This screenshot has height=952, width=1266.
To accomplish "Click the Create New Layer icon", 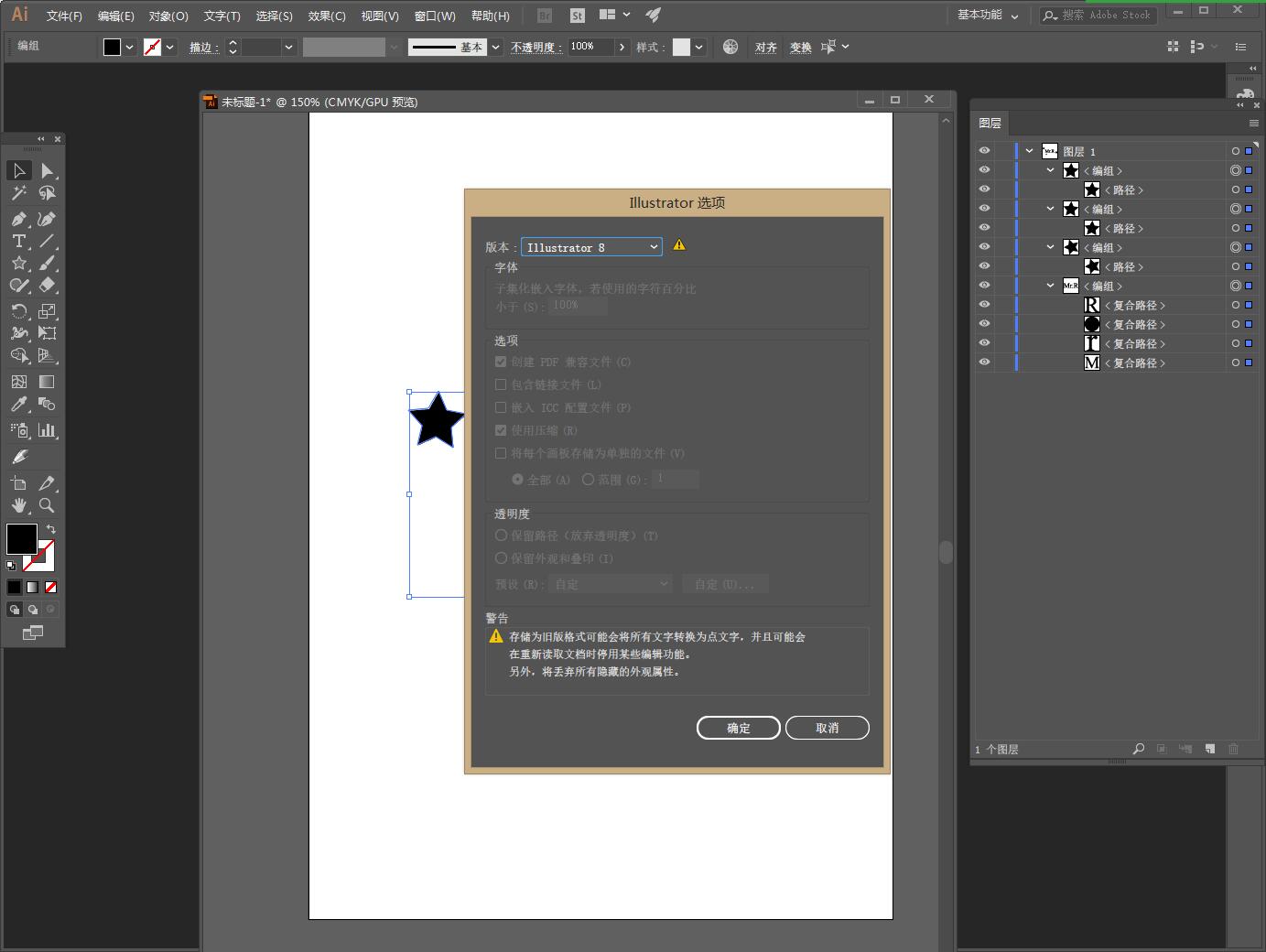I will click(1210, 749).
